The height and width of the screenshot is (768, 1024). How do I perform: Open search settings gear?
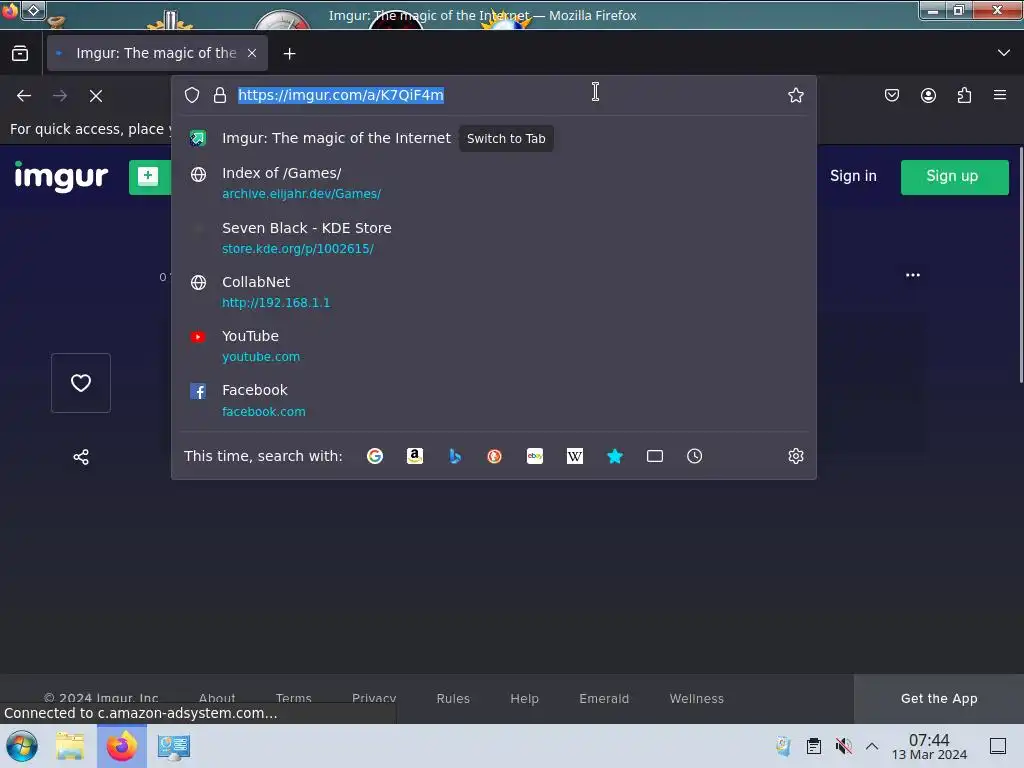[795, 456]
